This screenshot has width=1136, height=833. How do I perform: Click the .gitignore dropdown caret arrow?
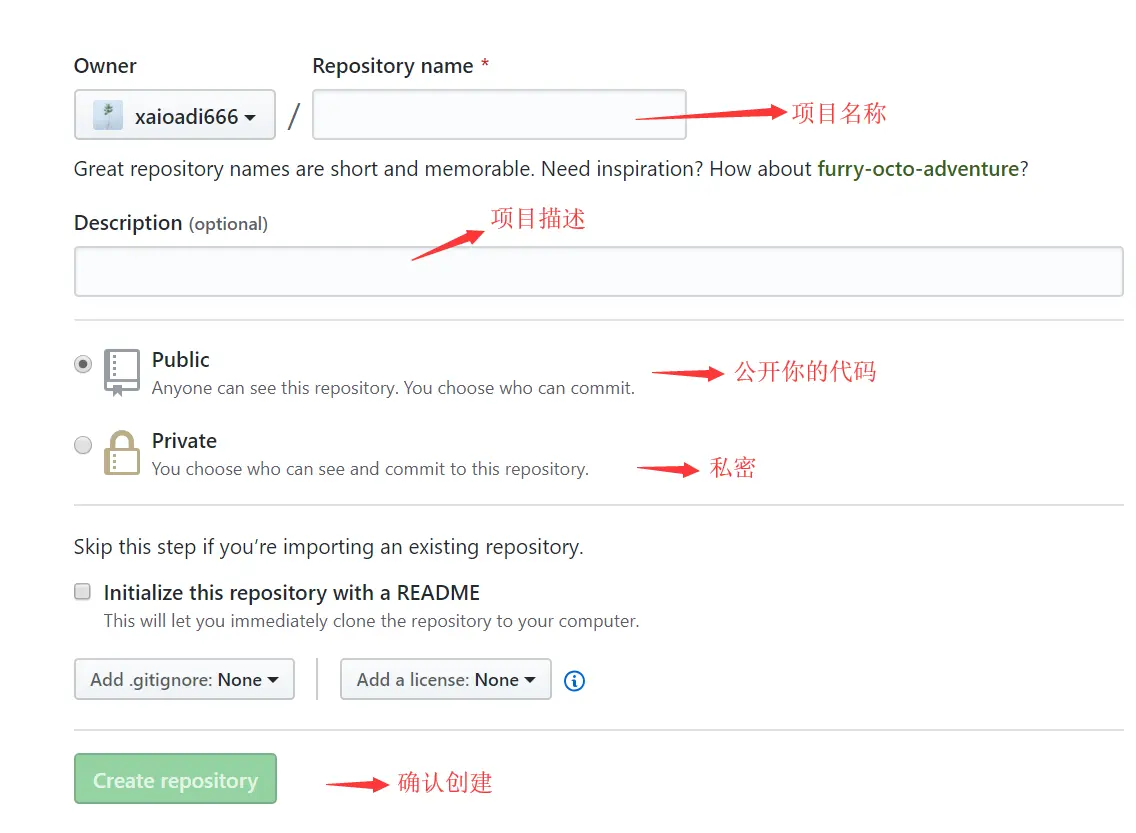click(272, 681)
